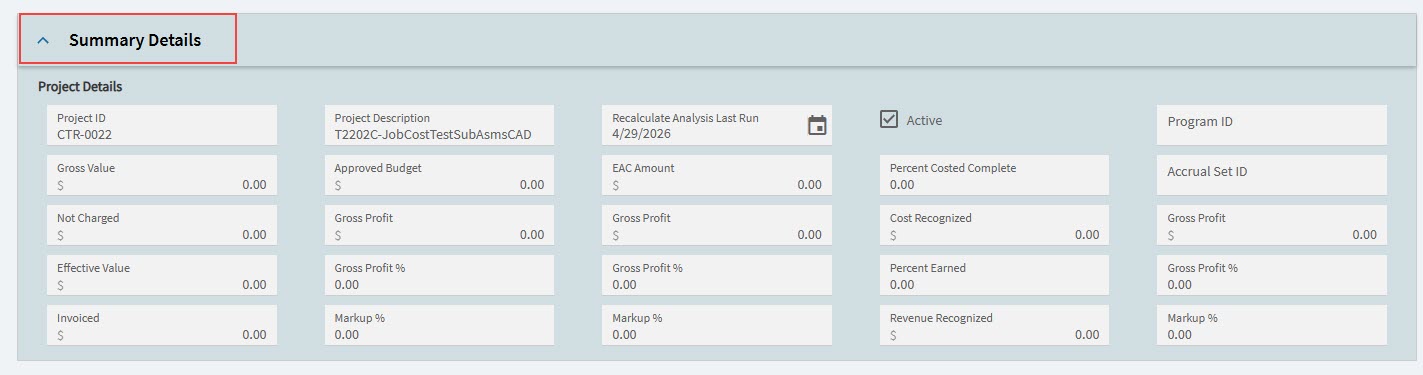This screenshot has height=375, width=1423.
Task: Select the Markup % field in Approved Budget column
Action: point(439,325)
